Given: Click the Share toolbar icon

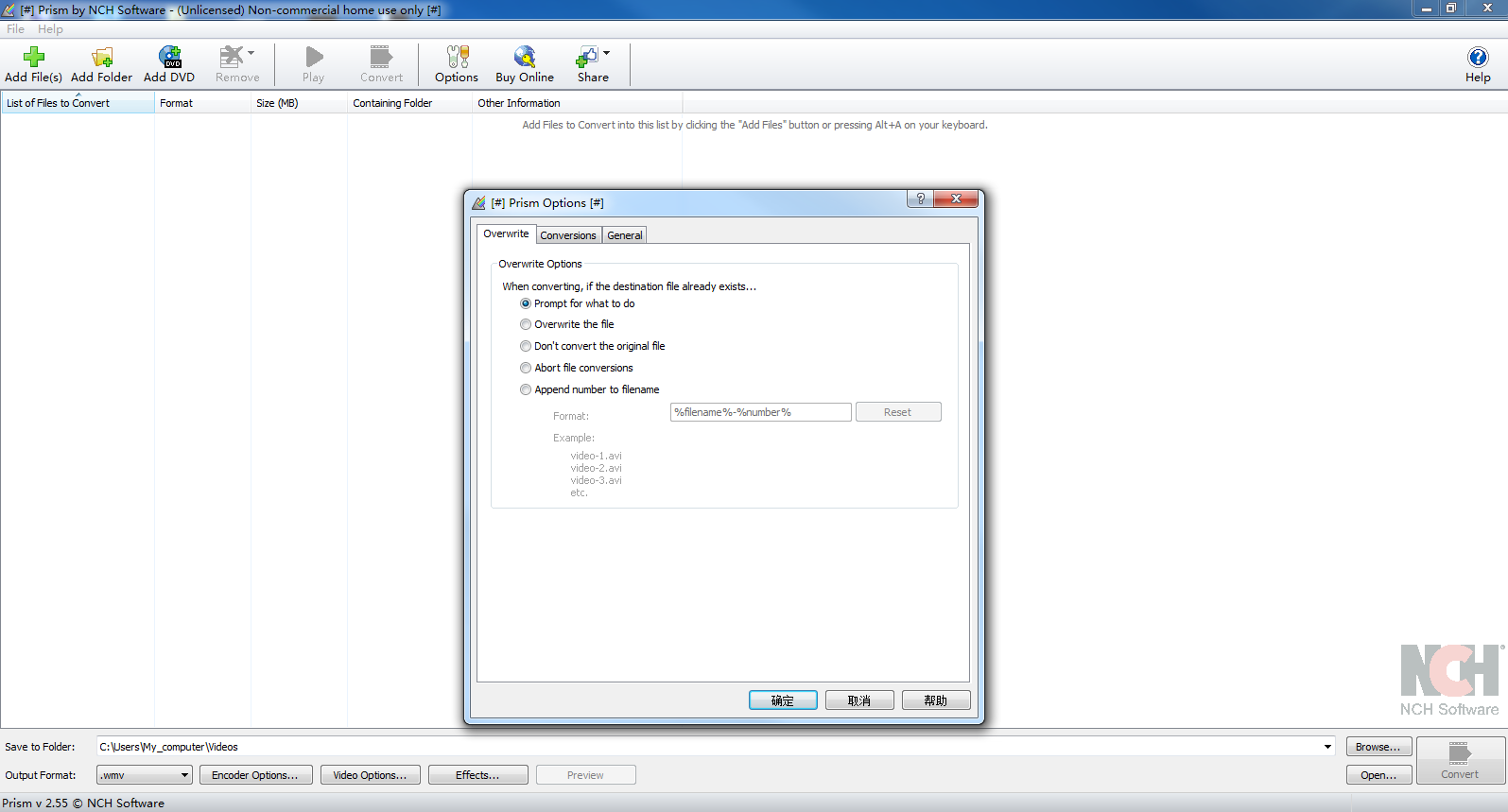Looking at the screenshot, I should [587, 58].
